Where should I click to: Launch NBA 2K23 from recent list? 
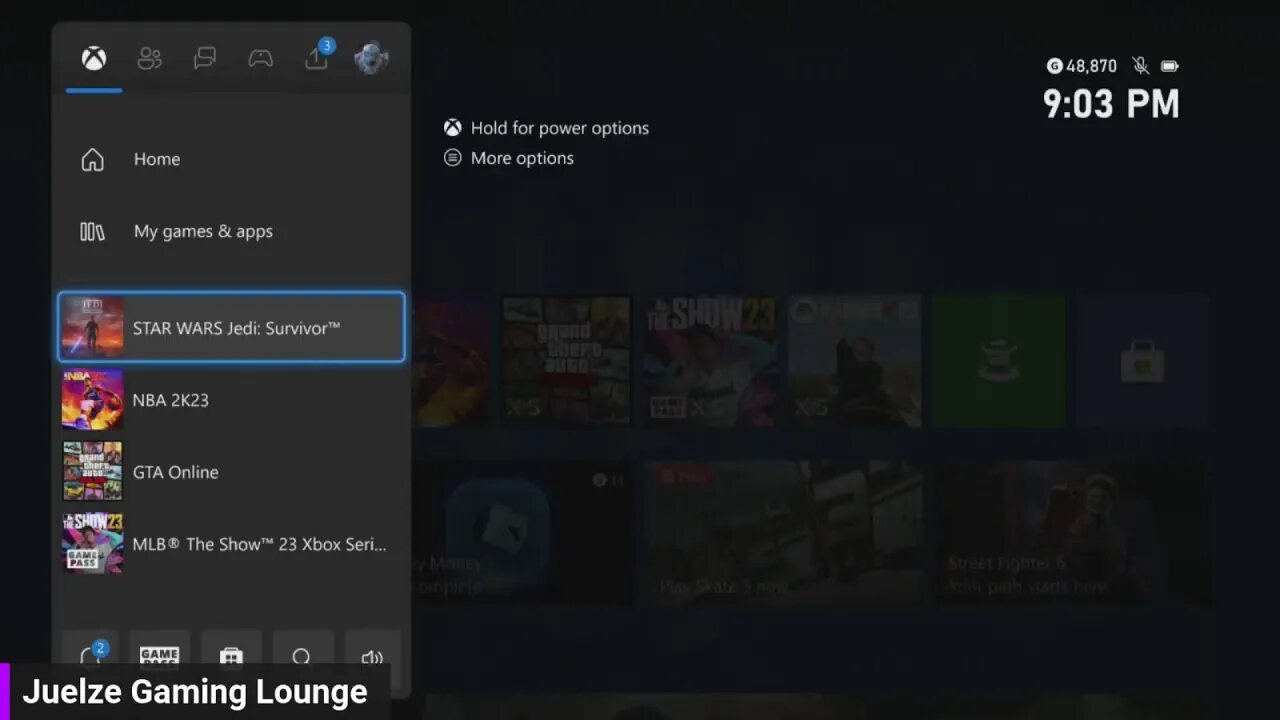231,400
